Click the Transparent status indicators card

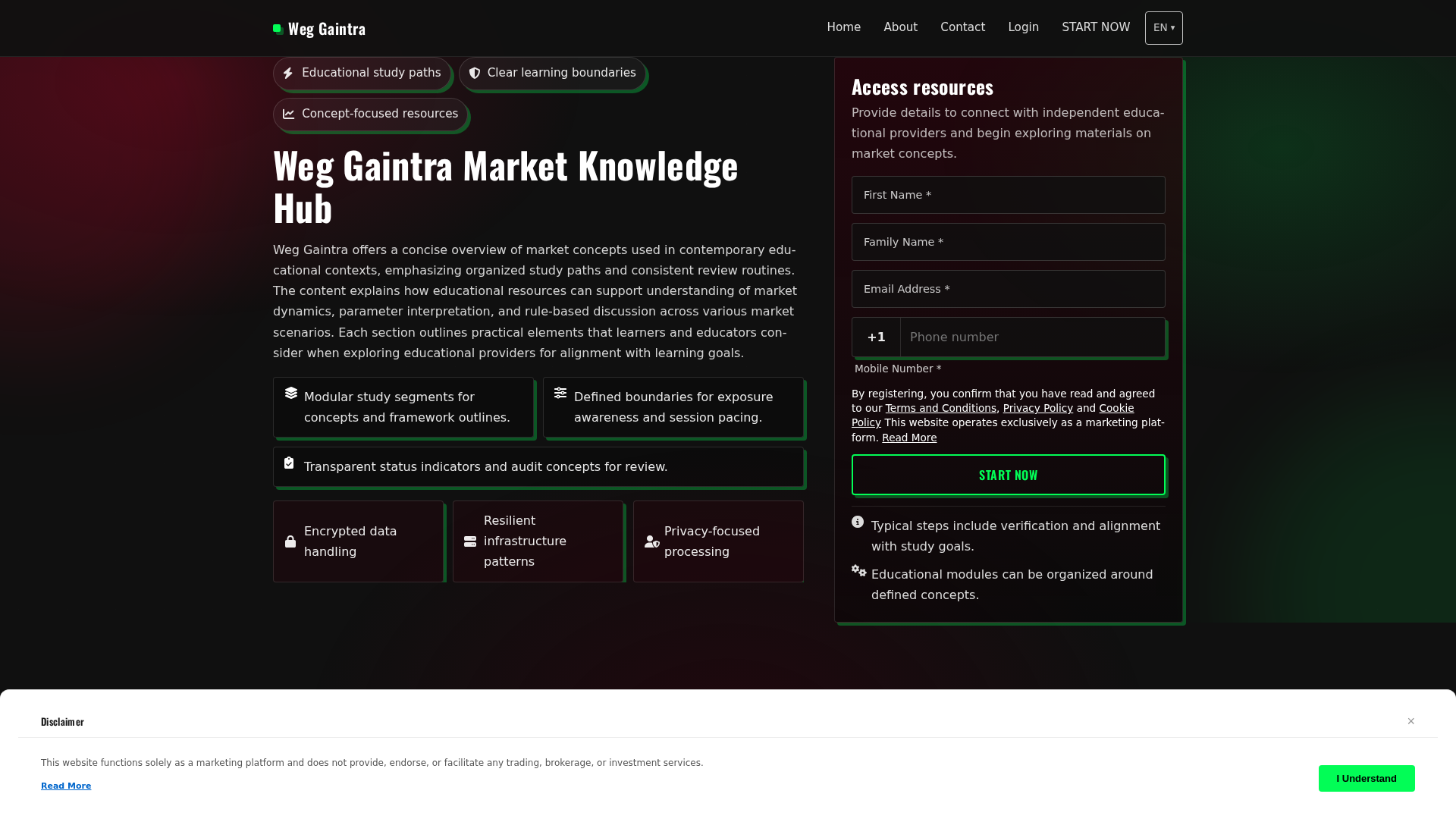point(538,466)
